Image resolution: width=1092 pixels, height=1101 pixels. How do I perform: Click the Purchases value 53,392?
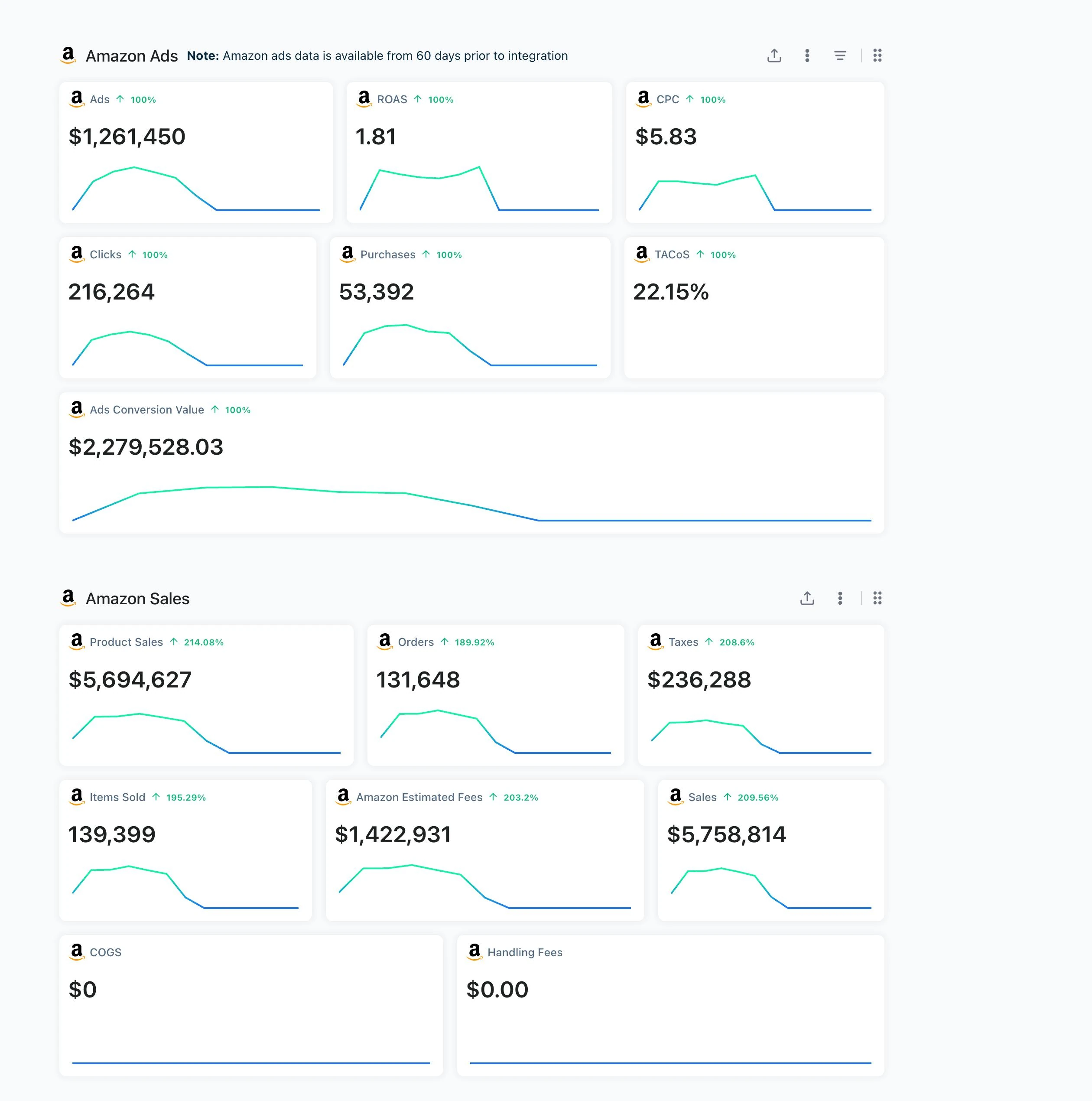(x=377, y=292)
